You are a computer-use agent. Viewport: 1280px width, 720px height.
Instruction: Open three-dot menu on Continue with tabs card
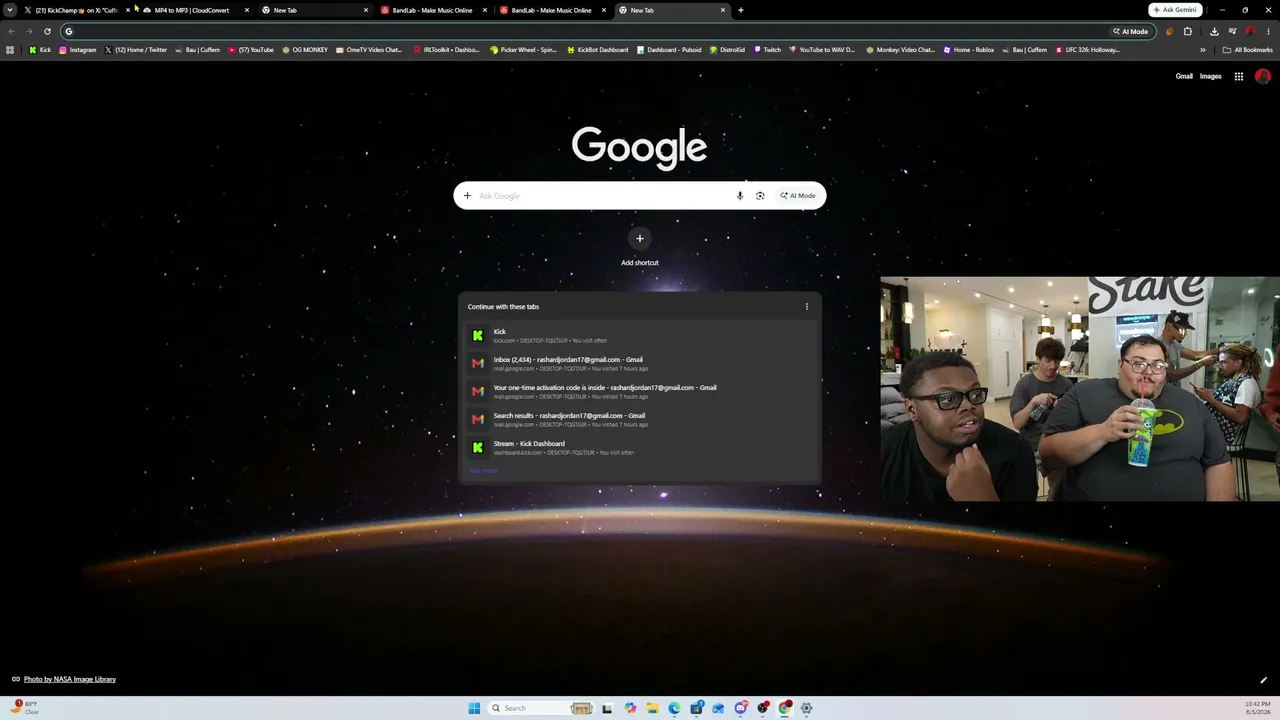tap(807, 307)
